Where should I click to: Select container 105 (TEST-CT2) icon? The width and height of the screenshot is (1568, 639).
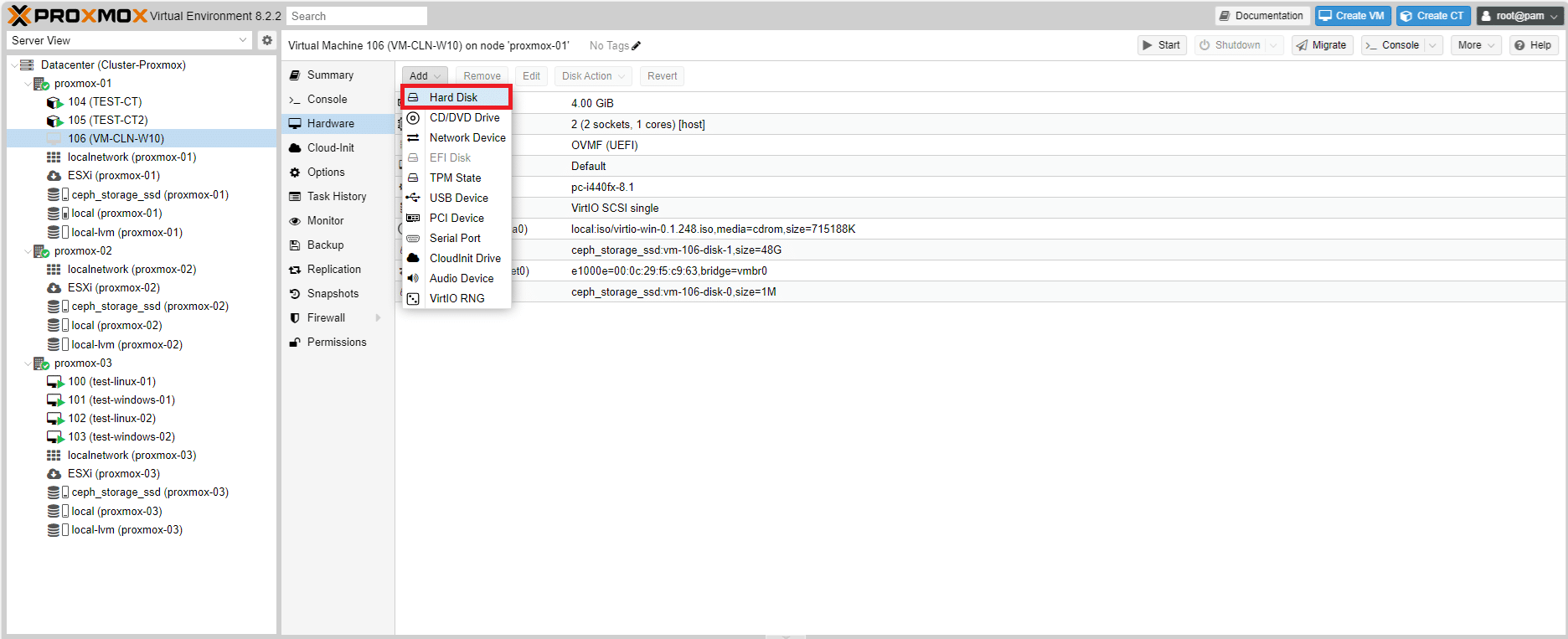click(54, 121)
